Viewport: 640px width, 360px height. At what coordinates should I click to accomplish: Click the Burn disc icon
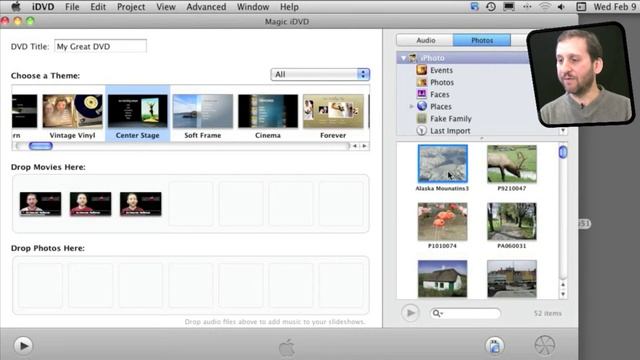click(x=545, y=346)
